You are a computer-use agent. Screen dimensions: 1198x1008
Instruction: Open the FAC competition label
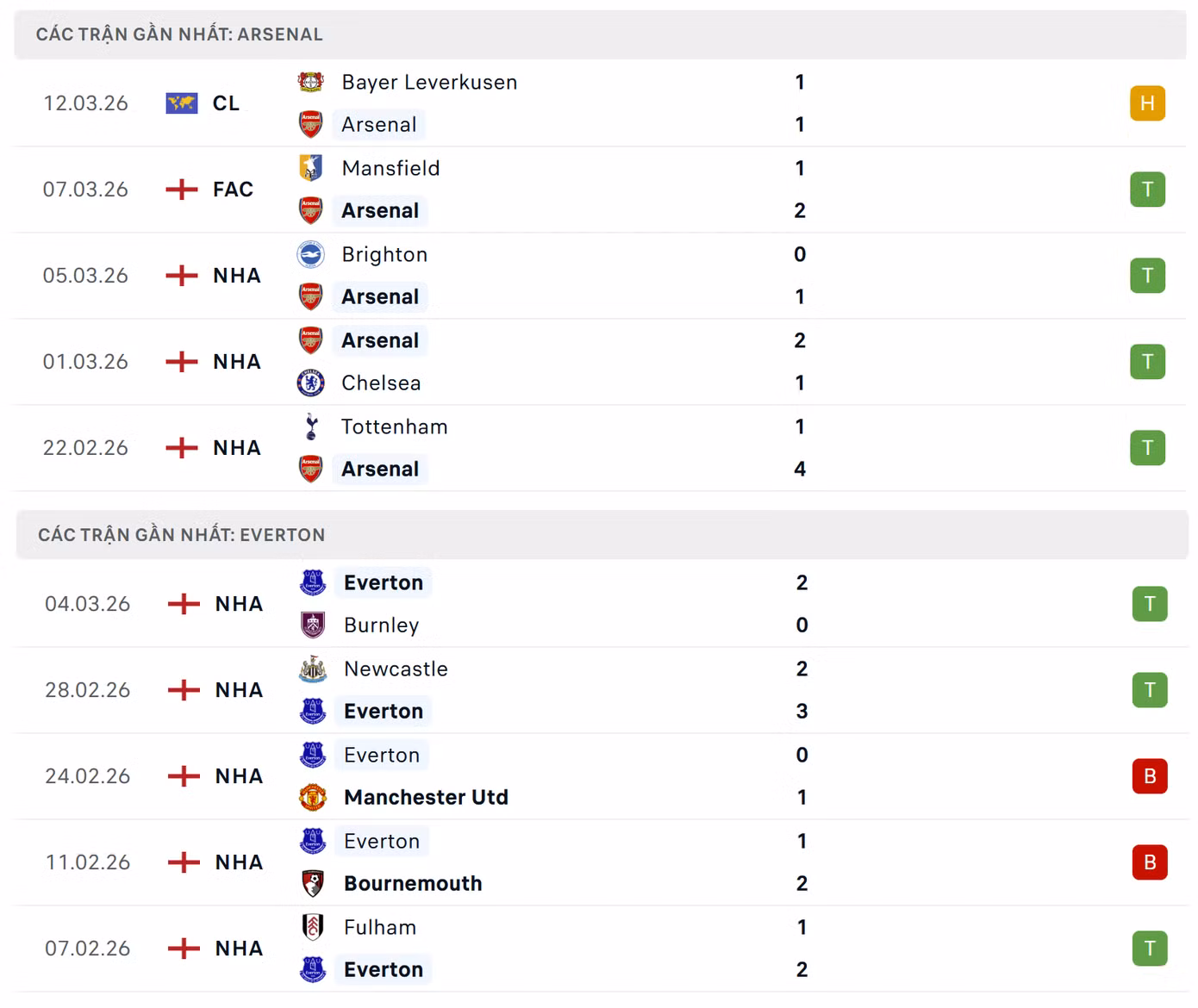[233, 190]
